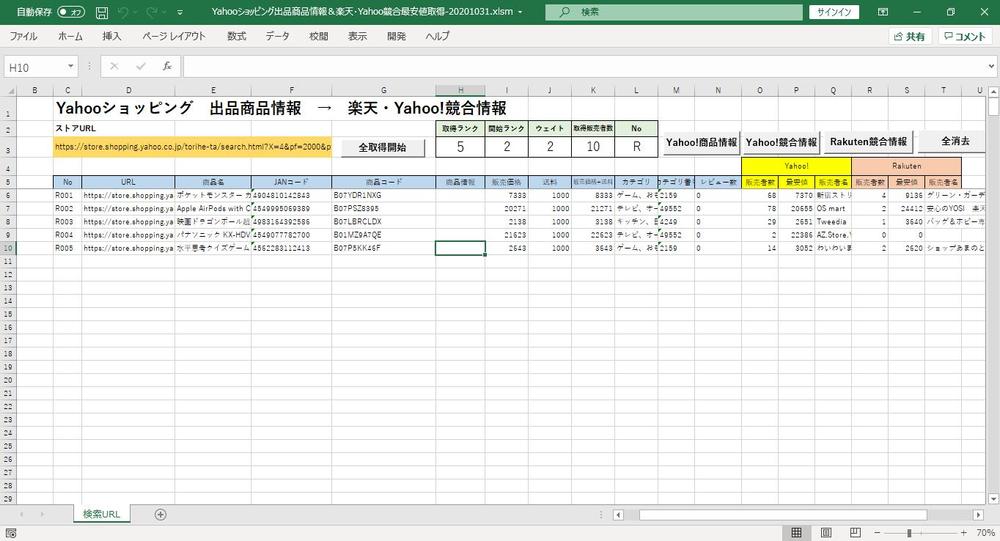
Task: Click the 全取得開始 button
Action: point(383,147)
